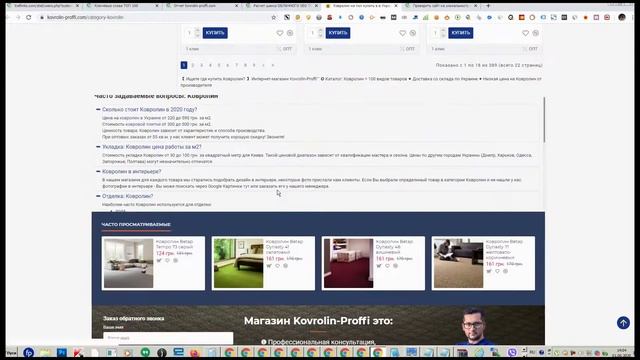Image resolution: width=640 pixels, height=360 pixels.
Task: Click the site lock icon in the address bar
Action: (x=42, y=18)
